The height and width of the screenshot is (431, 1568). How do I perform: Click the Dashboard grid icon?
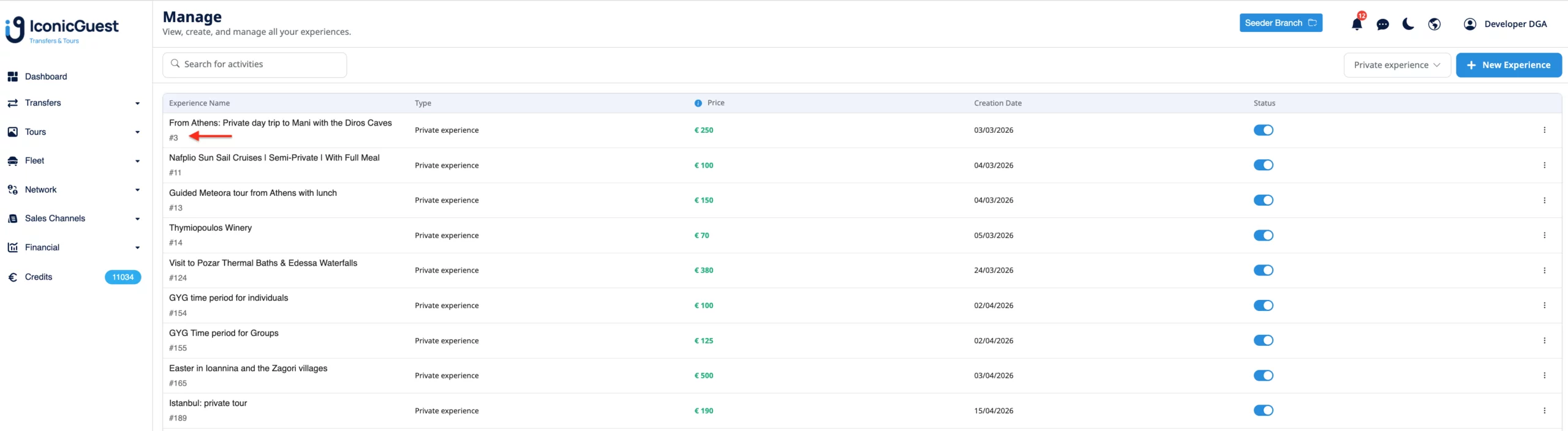click(12, 77)
